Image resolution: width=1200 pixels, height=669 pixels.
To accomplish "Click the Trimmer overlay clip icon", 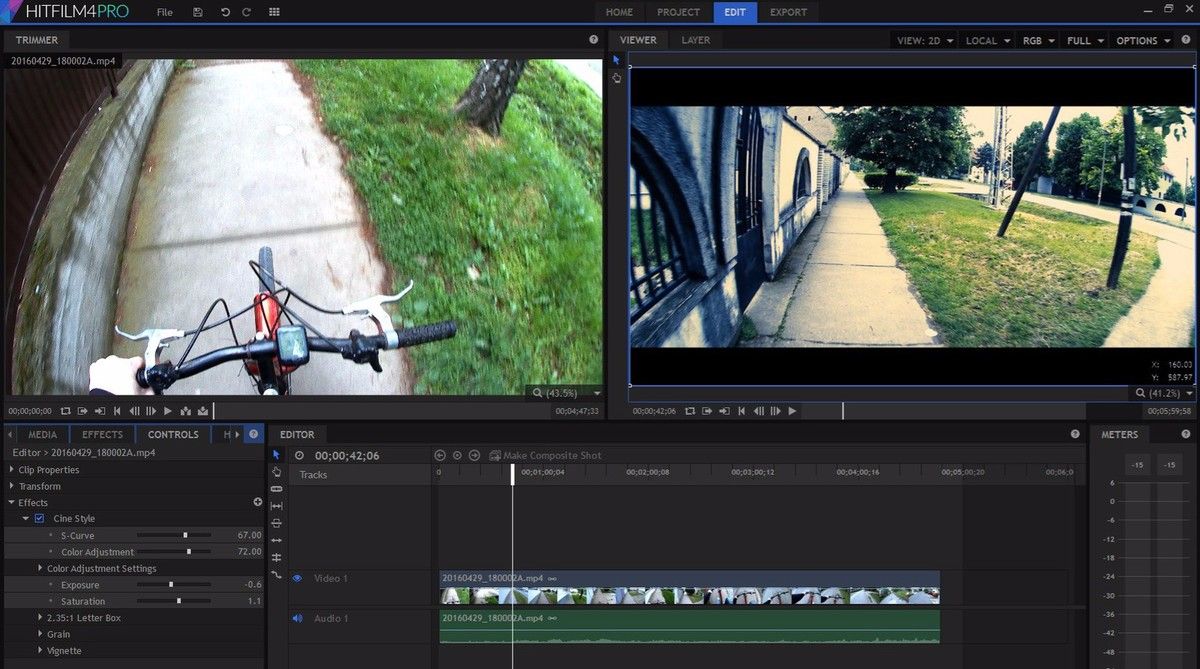I will pos(203,411).
